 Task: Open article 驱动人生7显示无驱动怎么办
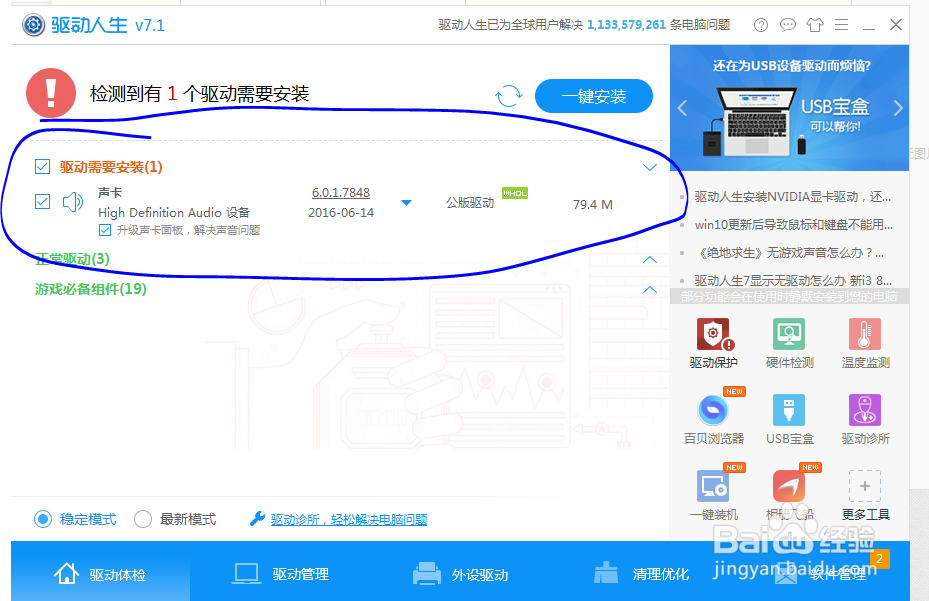[x=793, y=280]
